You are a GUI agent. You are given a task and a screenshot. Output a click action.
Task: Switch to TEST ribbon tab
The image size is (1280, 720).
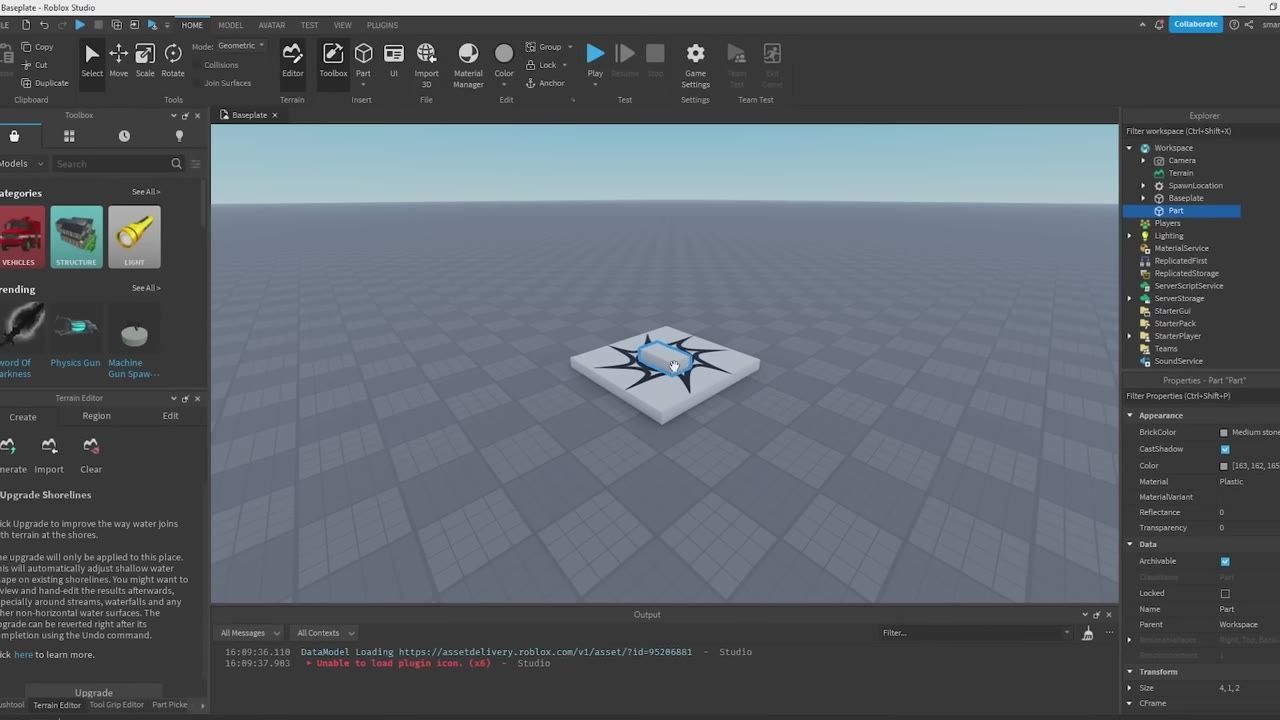click(310, 25)
